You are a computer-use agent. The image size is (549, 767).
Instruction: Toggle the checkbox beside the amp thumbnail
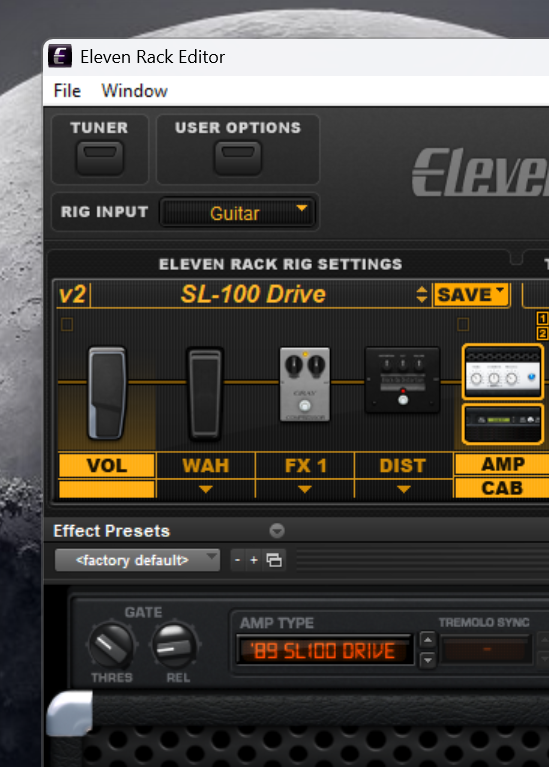(463, 324)
